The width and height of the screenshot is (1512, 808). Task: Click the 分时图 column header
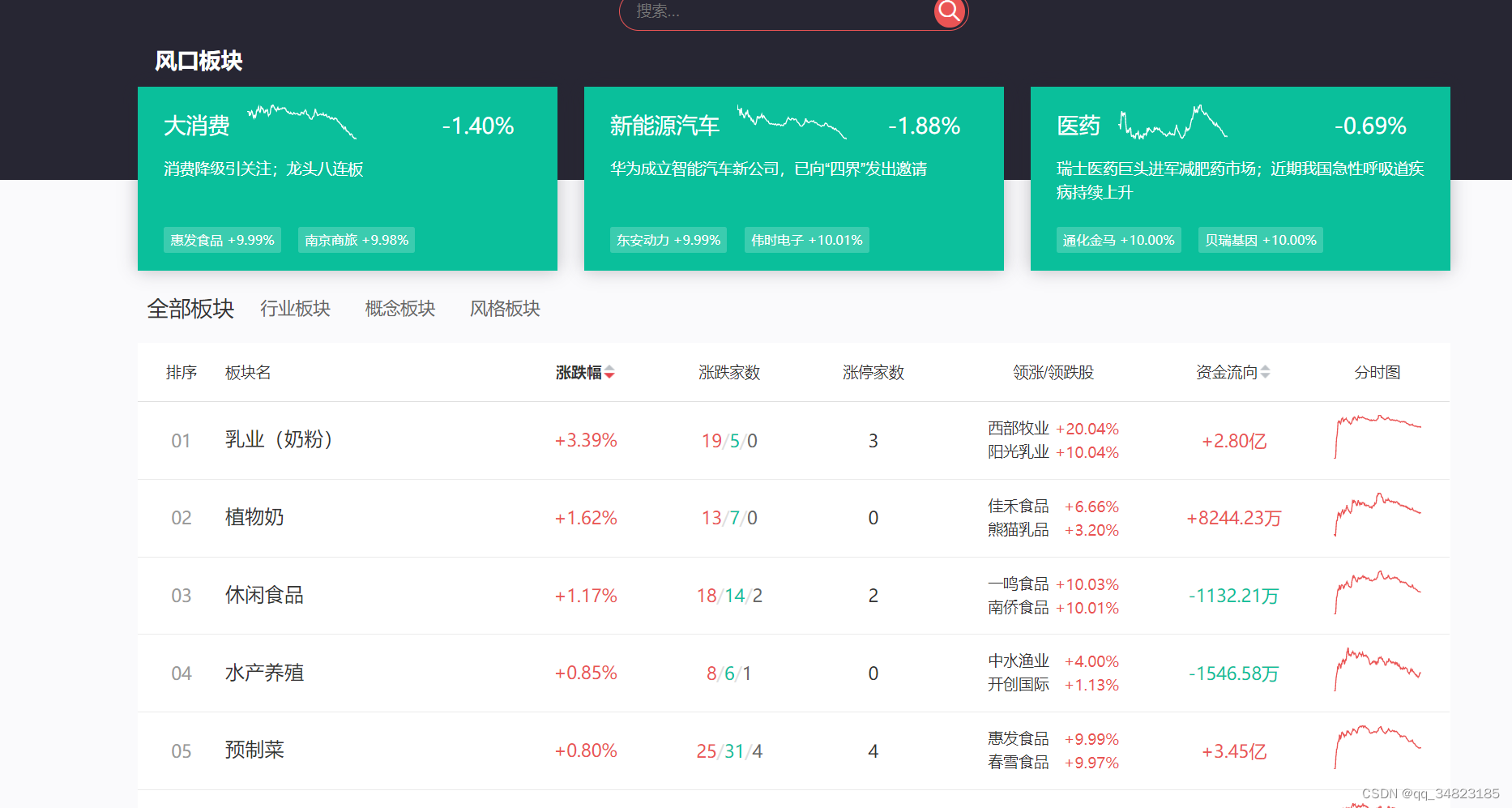[x=1377, y=372]
